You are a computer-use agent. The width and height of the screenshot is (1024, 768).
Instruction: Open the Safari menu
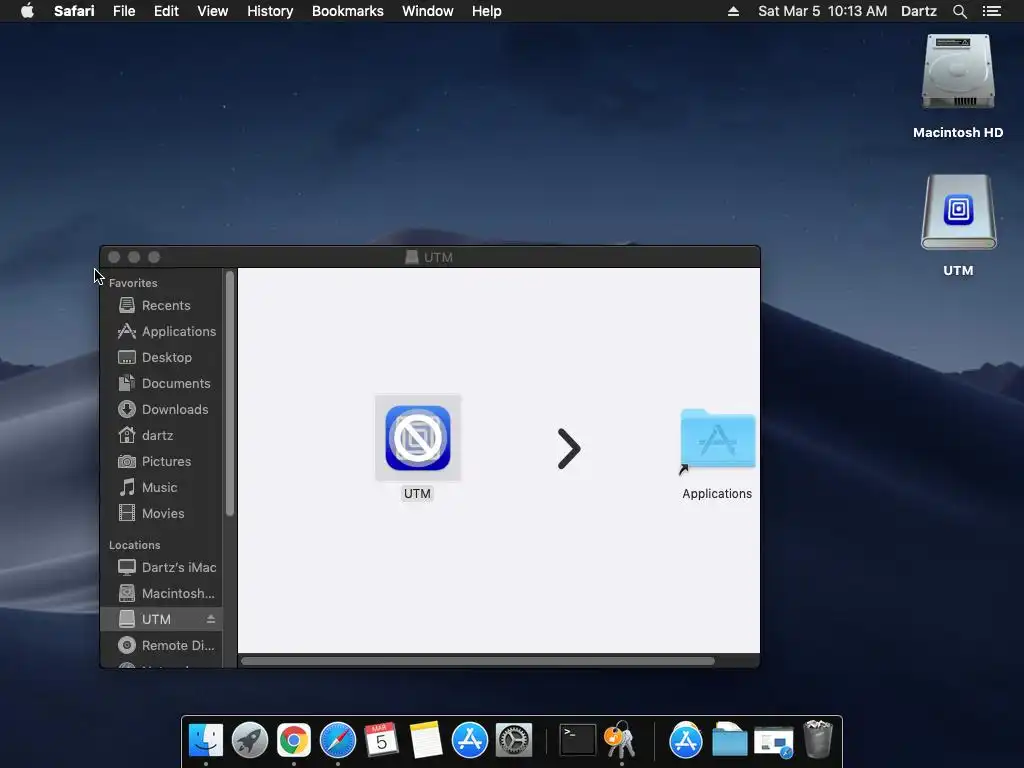pyautogui.click(x=74, y=11)
